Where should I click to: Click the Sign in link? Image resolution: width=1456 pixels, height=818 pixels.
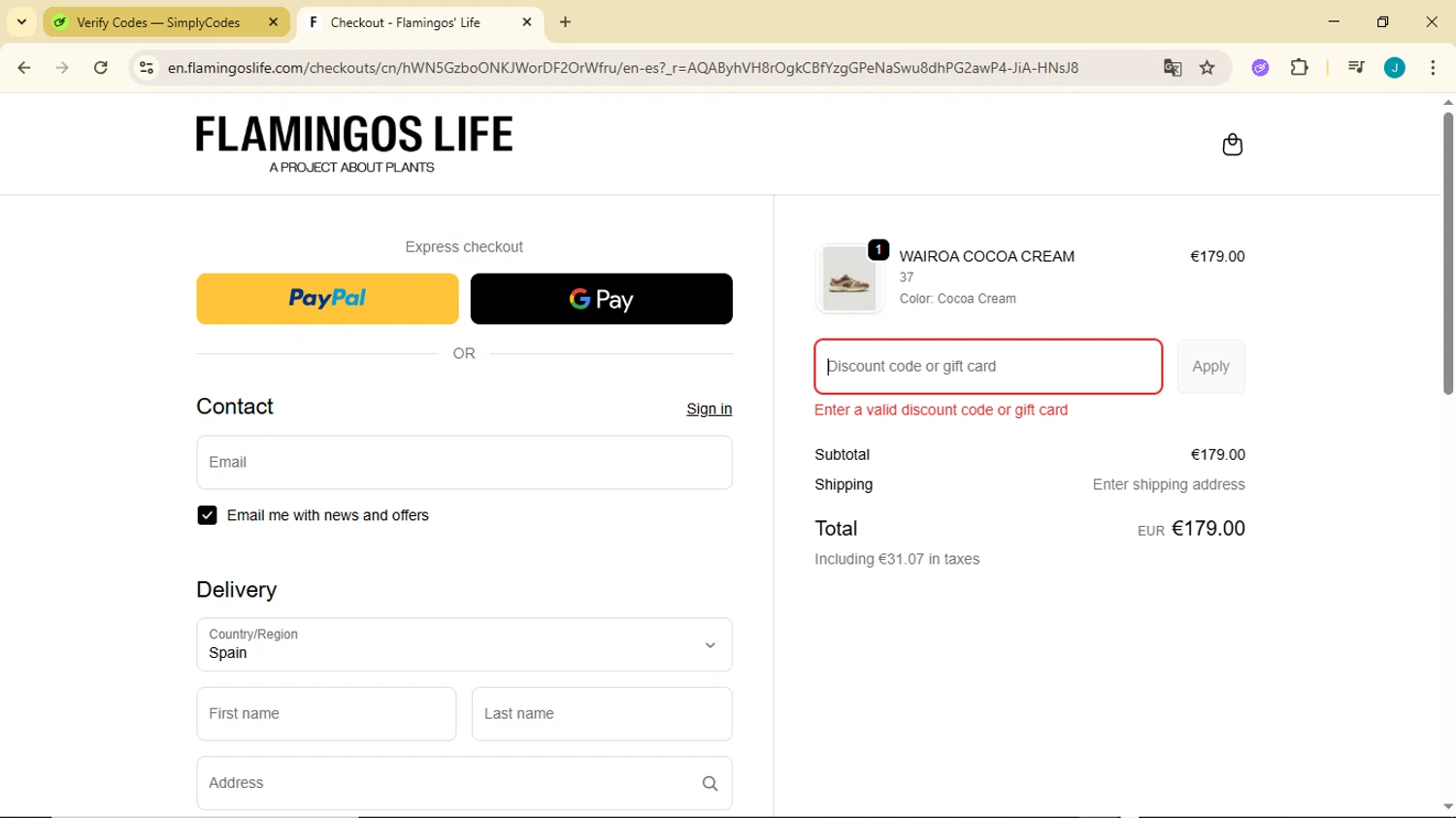(x=709, y=409)
